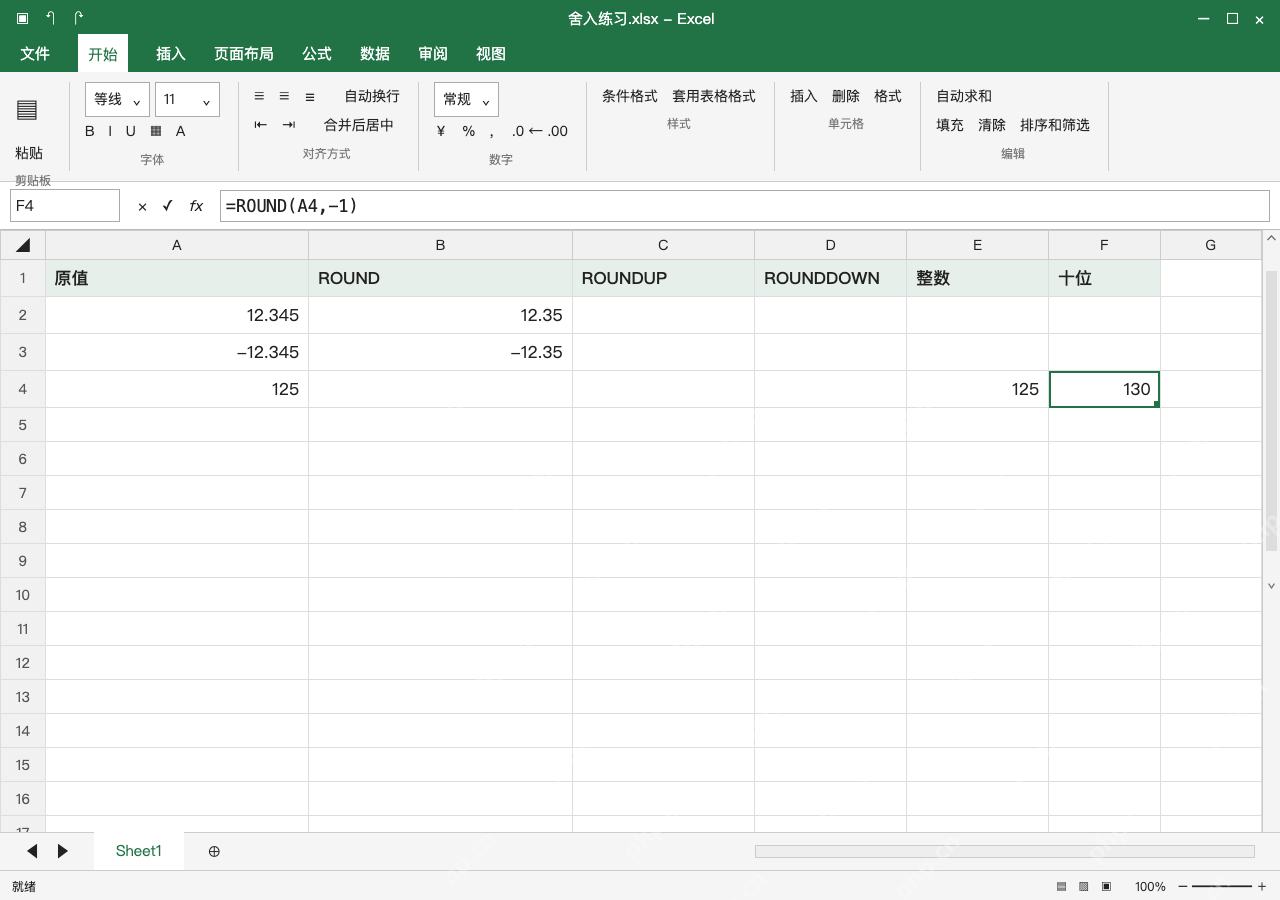This screenshot has width=1280, height=900.
Task: Open the 等线 font name dropdown
Action: click(x=118, y=99)
